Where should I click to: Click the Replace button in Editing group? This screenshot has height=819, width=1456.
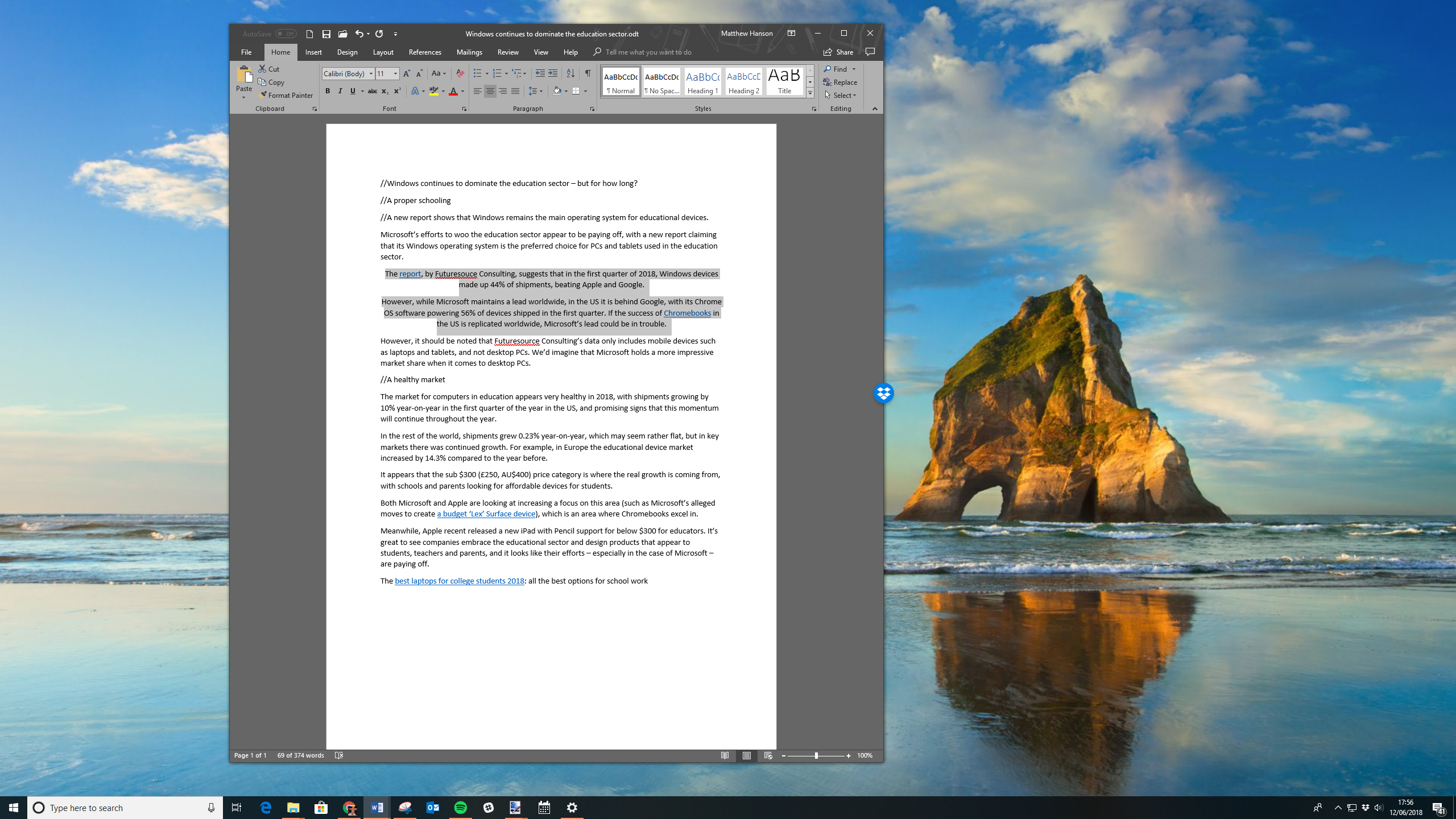click(840, 82)
